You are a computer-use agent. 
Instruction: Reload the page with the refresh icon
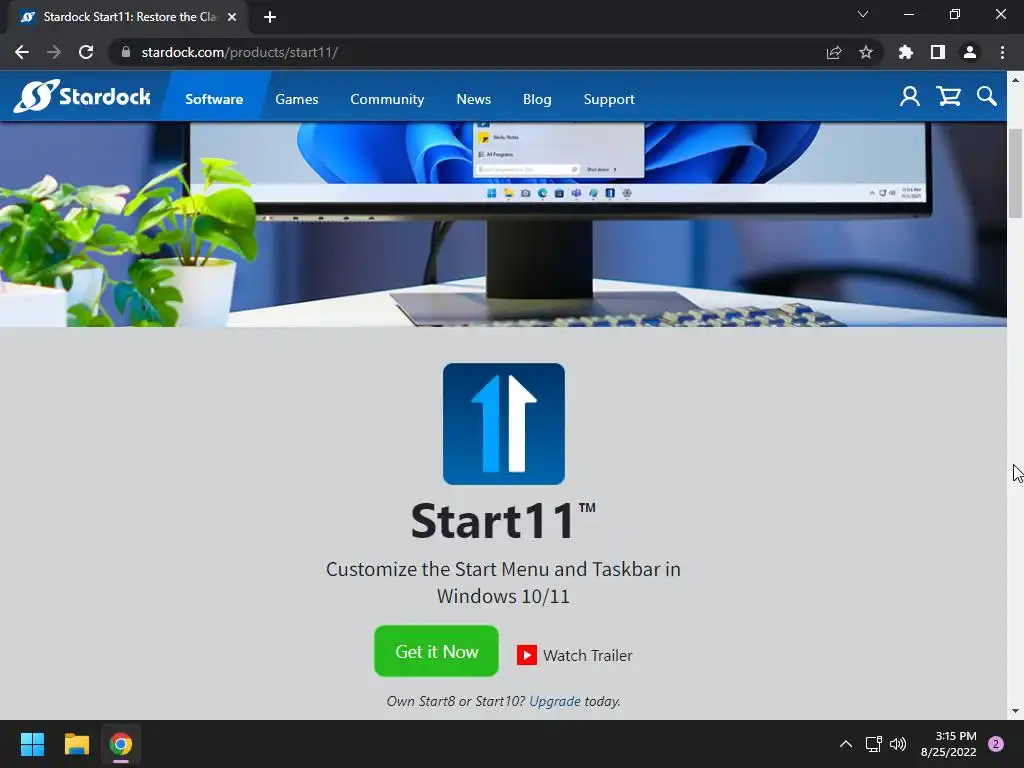tap(86, 52)
